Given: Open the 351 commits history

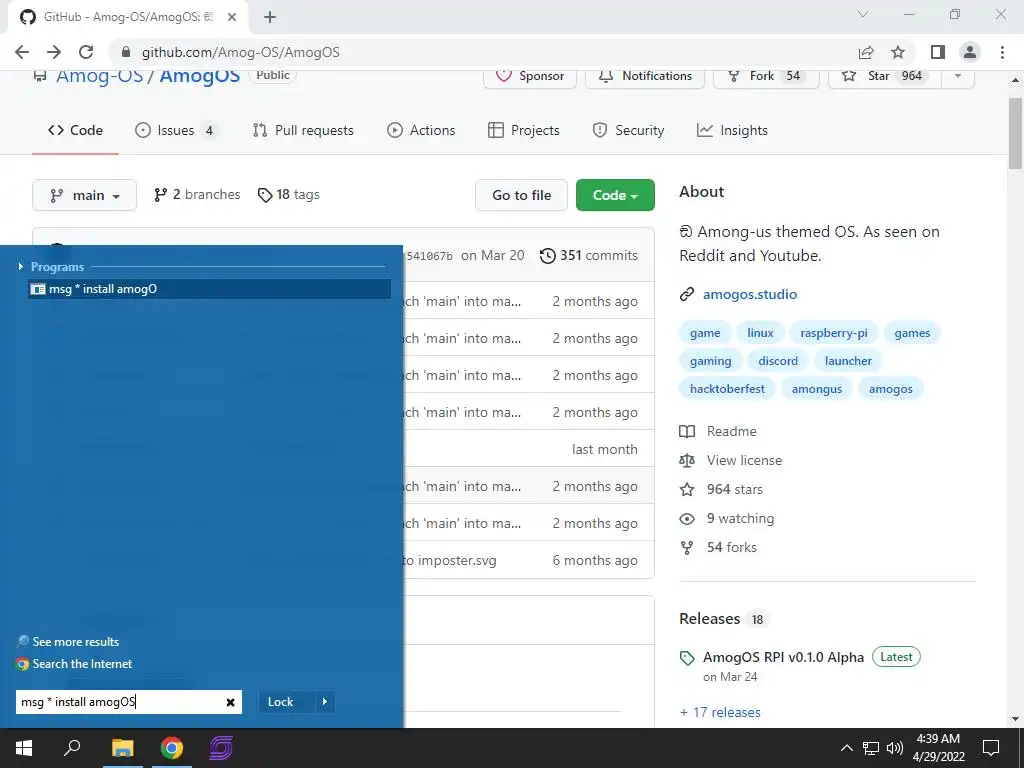Looking at the screenshot, I should [x=589, y=255].
